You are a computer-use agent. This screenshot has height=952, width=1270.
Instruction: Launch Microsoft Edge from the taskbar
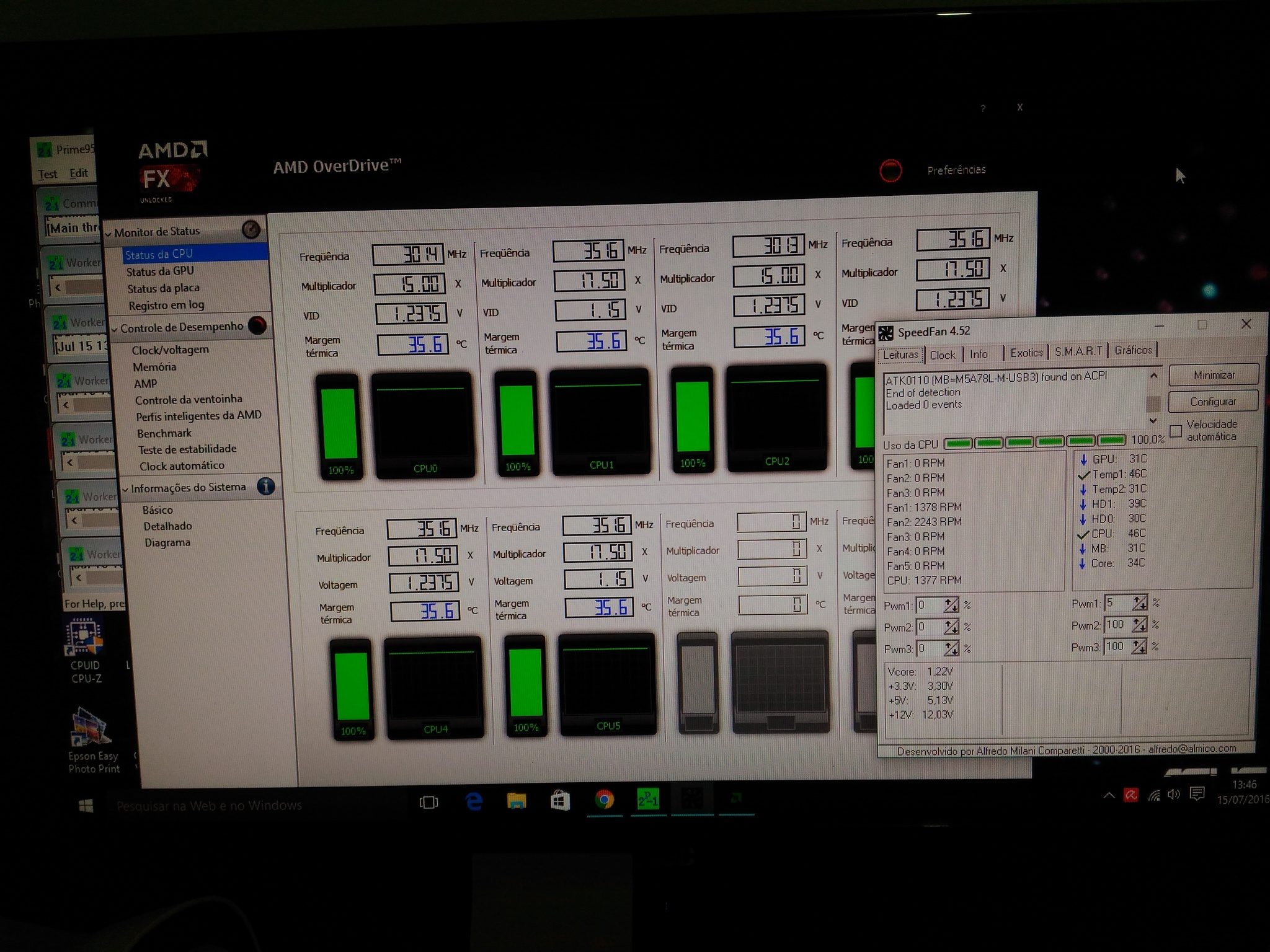(x=474, y=802)
